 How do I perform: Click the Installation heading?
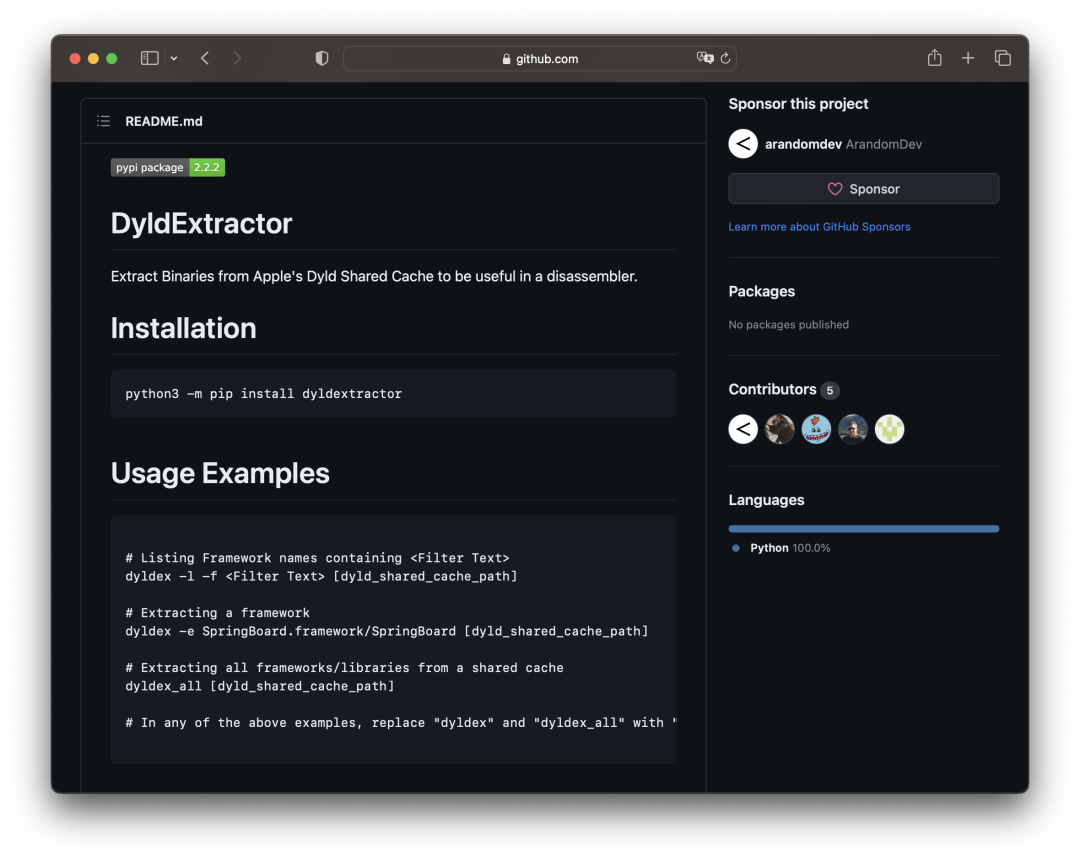click(x=183, y=328)
